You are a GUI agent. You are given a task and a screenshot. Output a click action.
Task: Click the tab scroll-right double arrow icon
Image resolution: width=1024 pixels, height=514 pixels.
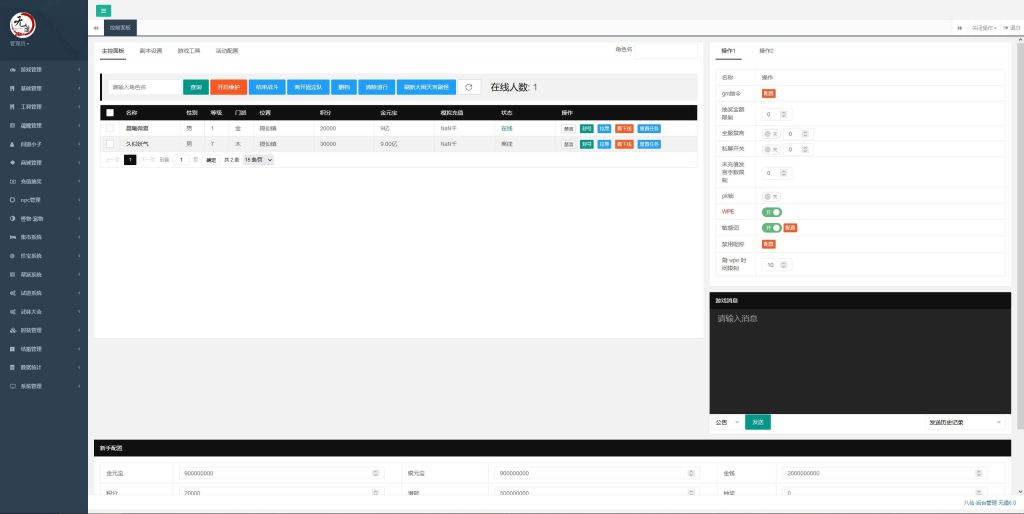tap(960, 28)
